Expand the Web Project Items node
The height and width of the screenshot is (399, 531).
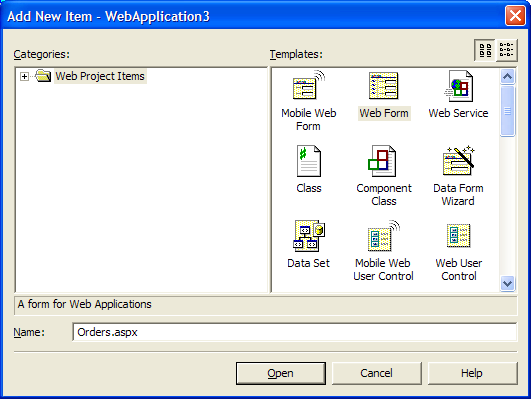[x=24, y=77]
